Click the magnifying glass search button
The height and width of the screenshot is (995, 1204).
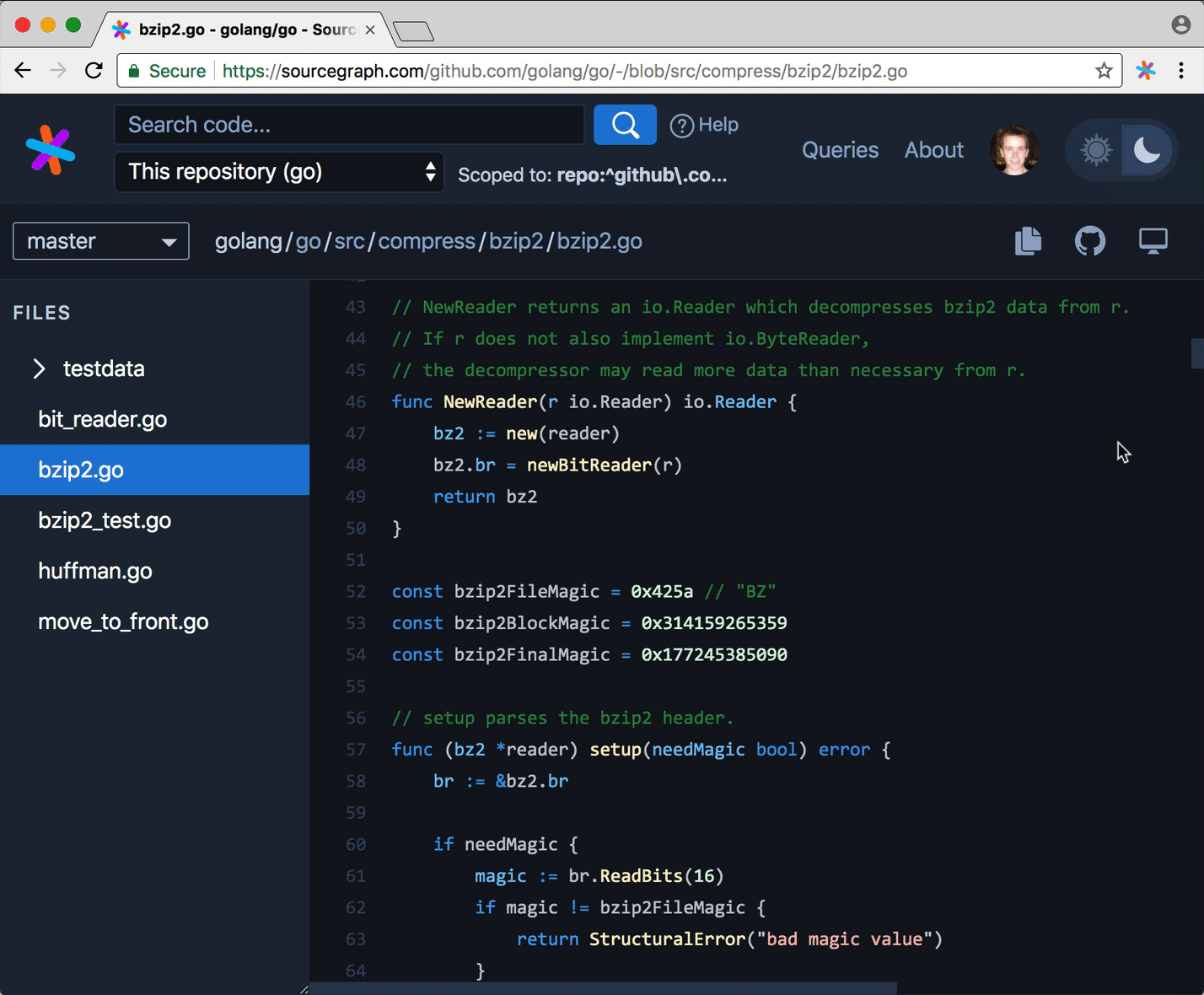click(625, 124)
